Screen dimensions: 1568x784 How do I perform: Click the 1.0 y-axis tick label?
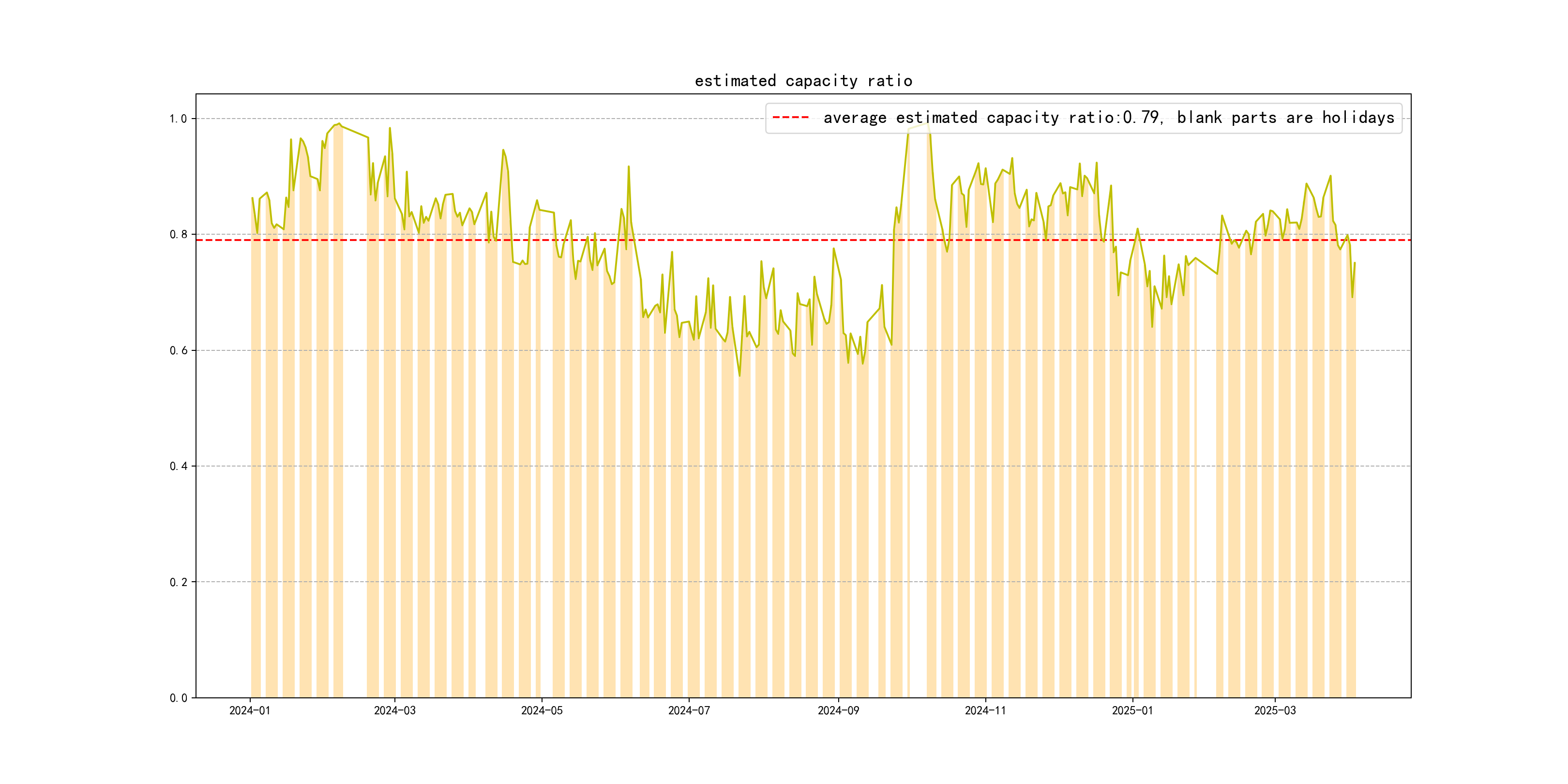[x=178, y=119]
